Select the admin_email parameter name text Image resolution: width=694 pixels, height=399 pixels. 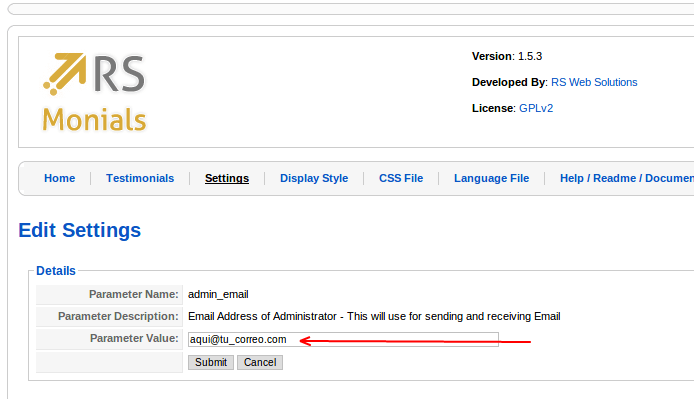coord(218,294)
